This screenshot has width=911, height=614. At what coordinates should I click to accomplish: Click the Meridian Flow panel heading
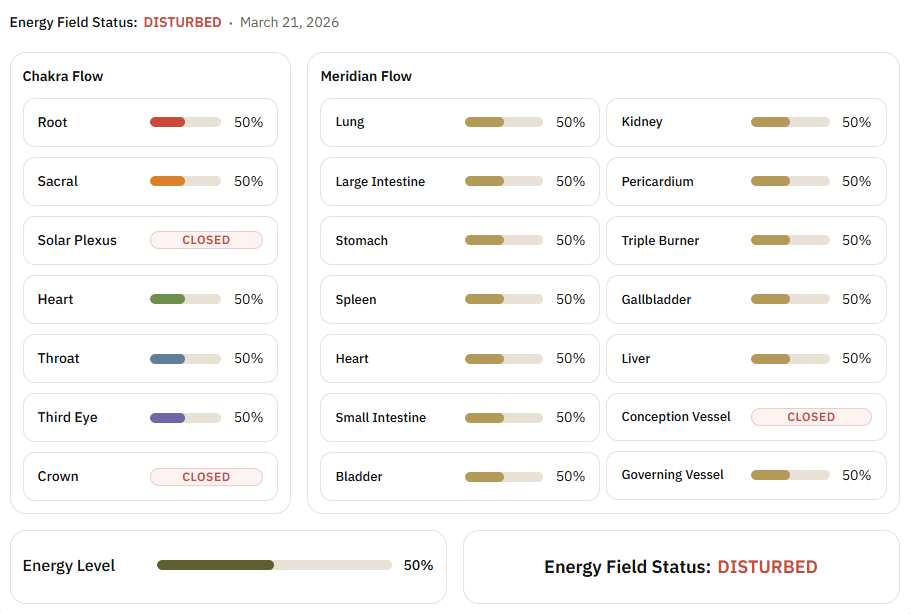tap(366, 76)
